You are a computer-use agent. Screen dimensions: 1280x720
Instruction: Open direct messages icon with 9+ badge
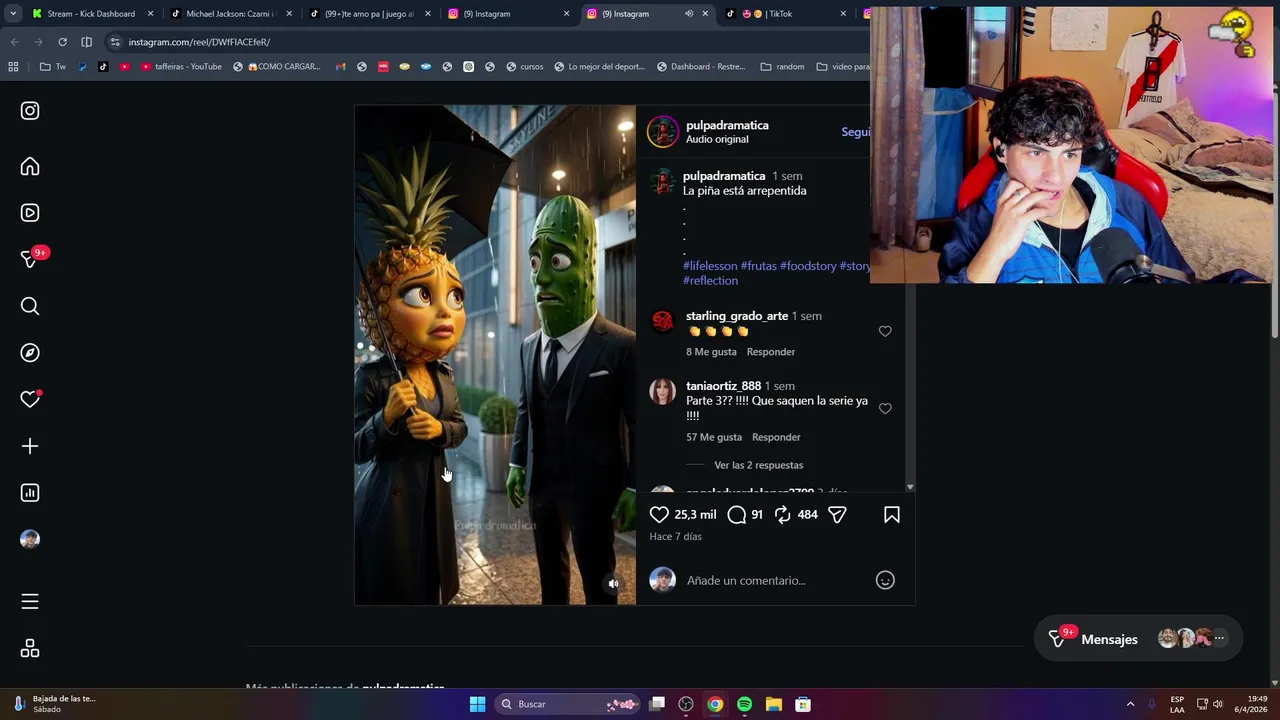[x=30, y=259]
